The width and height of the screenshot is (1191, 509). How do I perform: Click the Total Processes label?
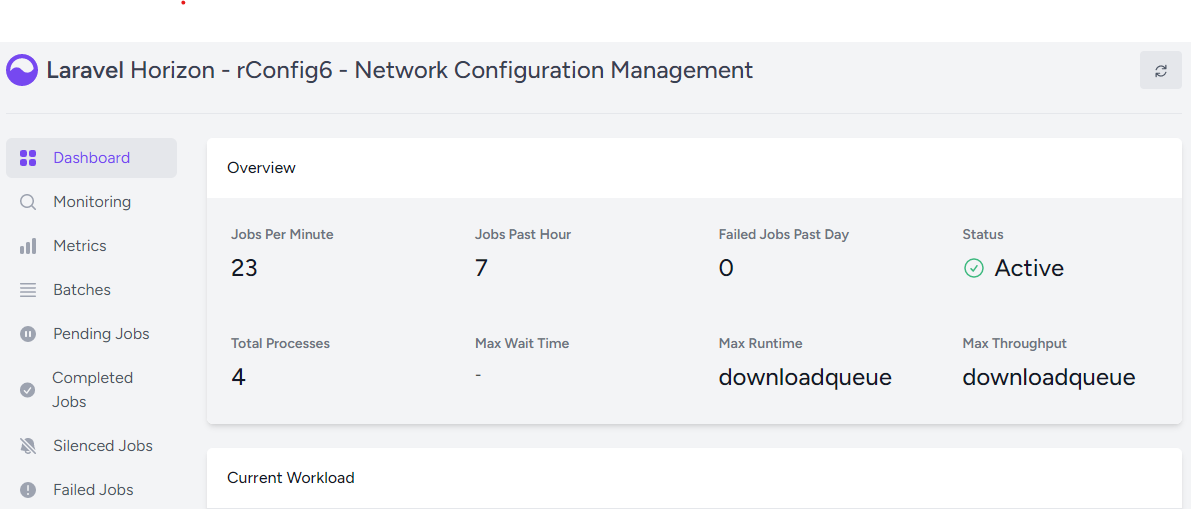(x=280, y=343)
